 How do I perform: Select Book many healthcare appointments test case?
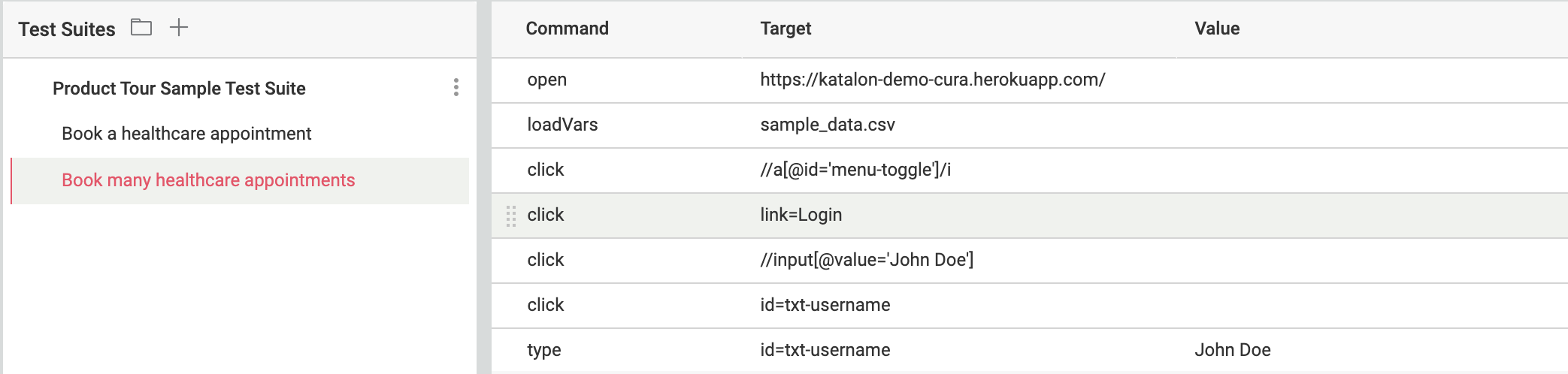208,180
